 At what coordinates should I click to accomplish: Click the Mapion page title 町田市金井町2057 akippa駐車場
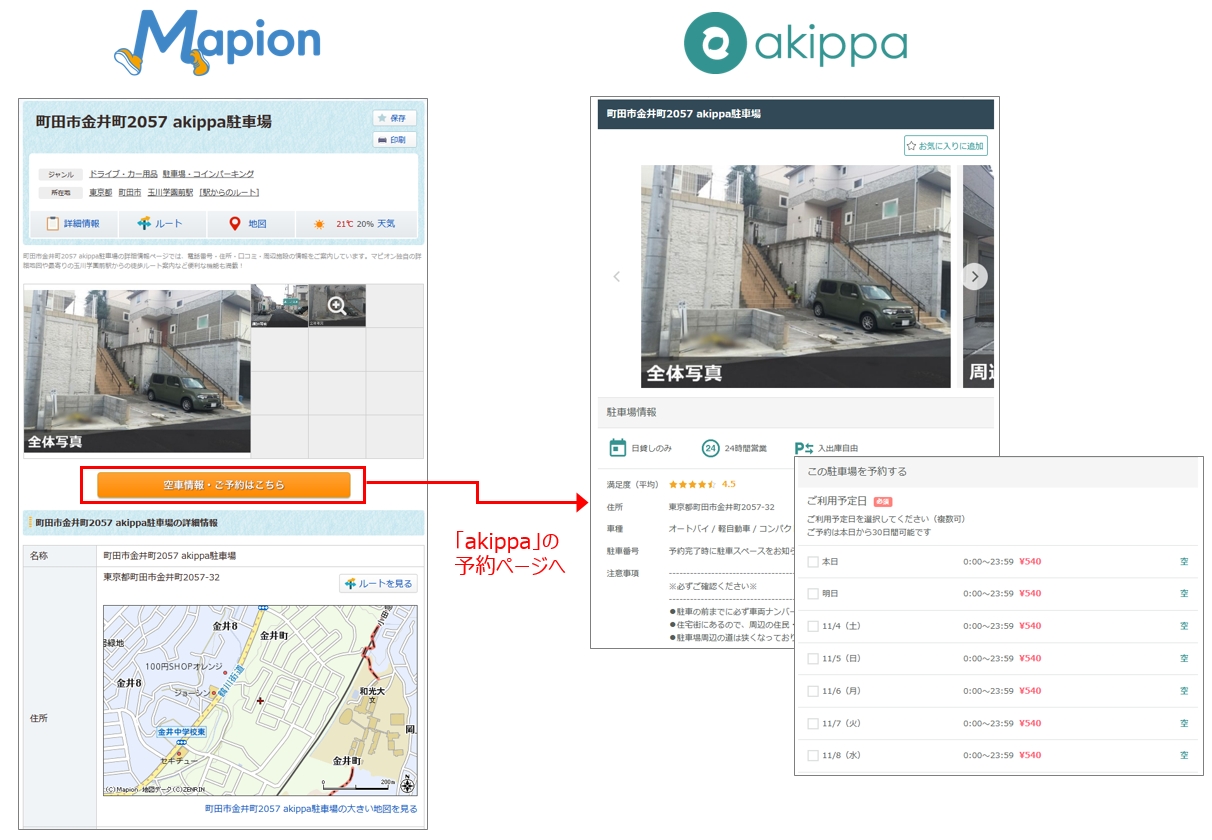coord(153,122)
